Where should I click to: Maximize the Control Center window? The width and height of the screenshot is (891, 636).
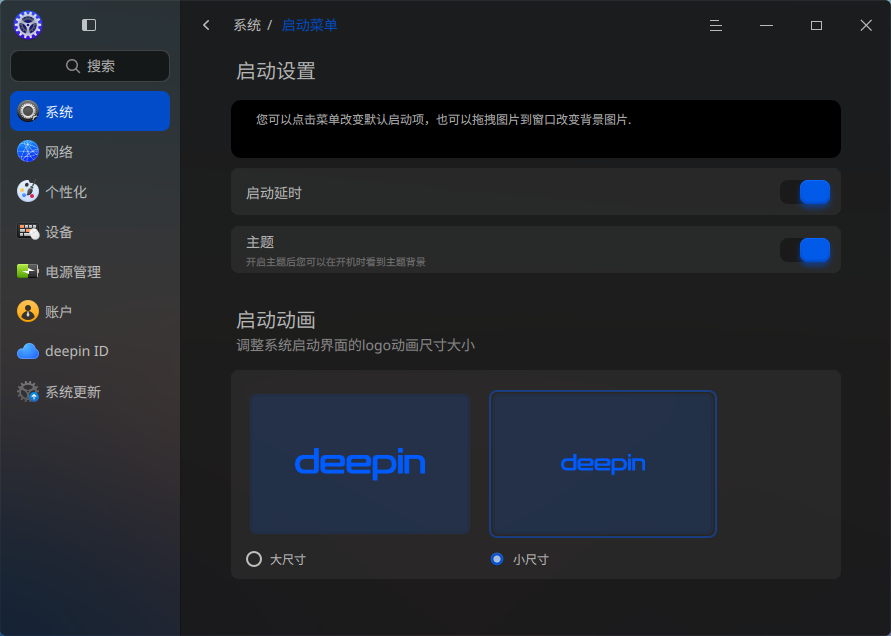817,26
